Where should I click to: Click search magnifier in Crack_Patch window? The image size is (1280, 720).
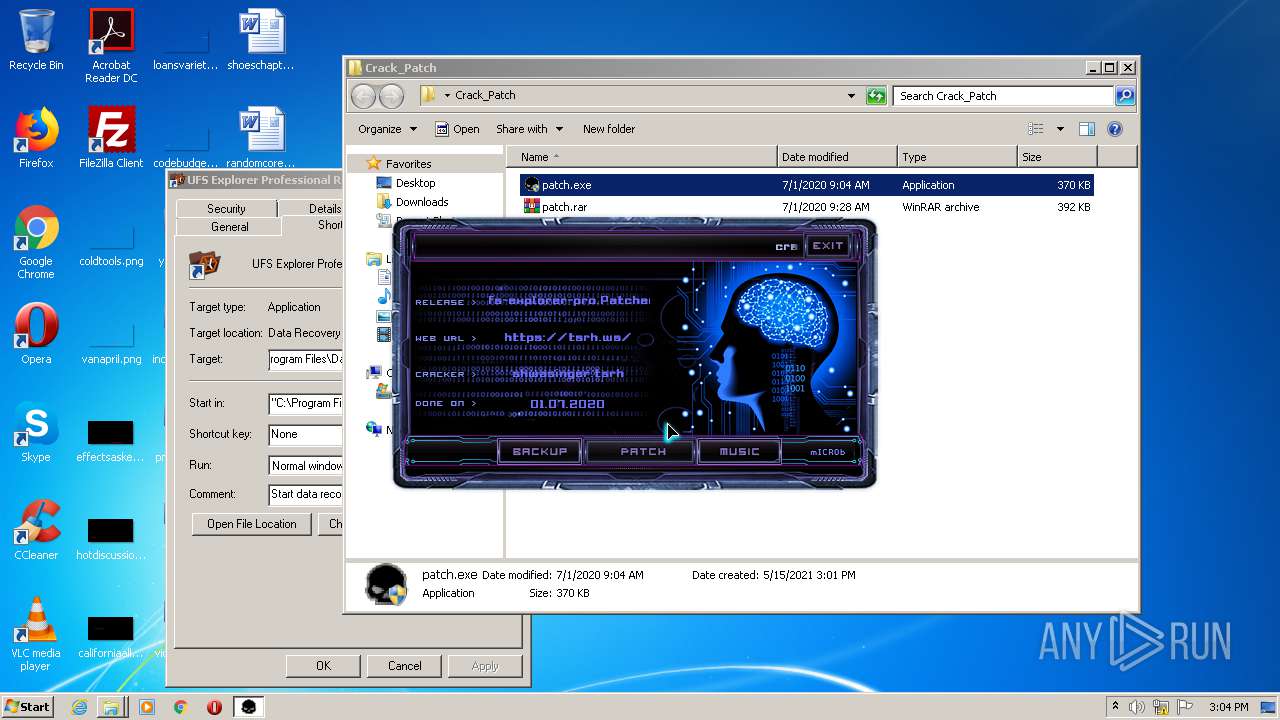click(x=1125, y=96)
